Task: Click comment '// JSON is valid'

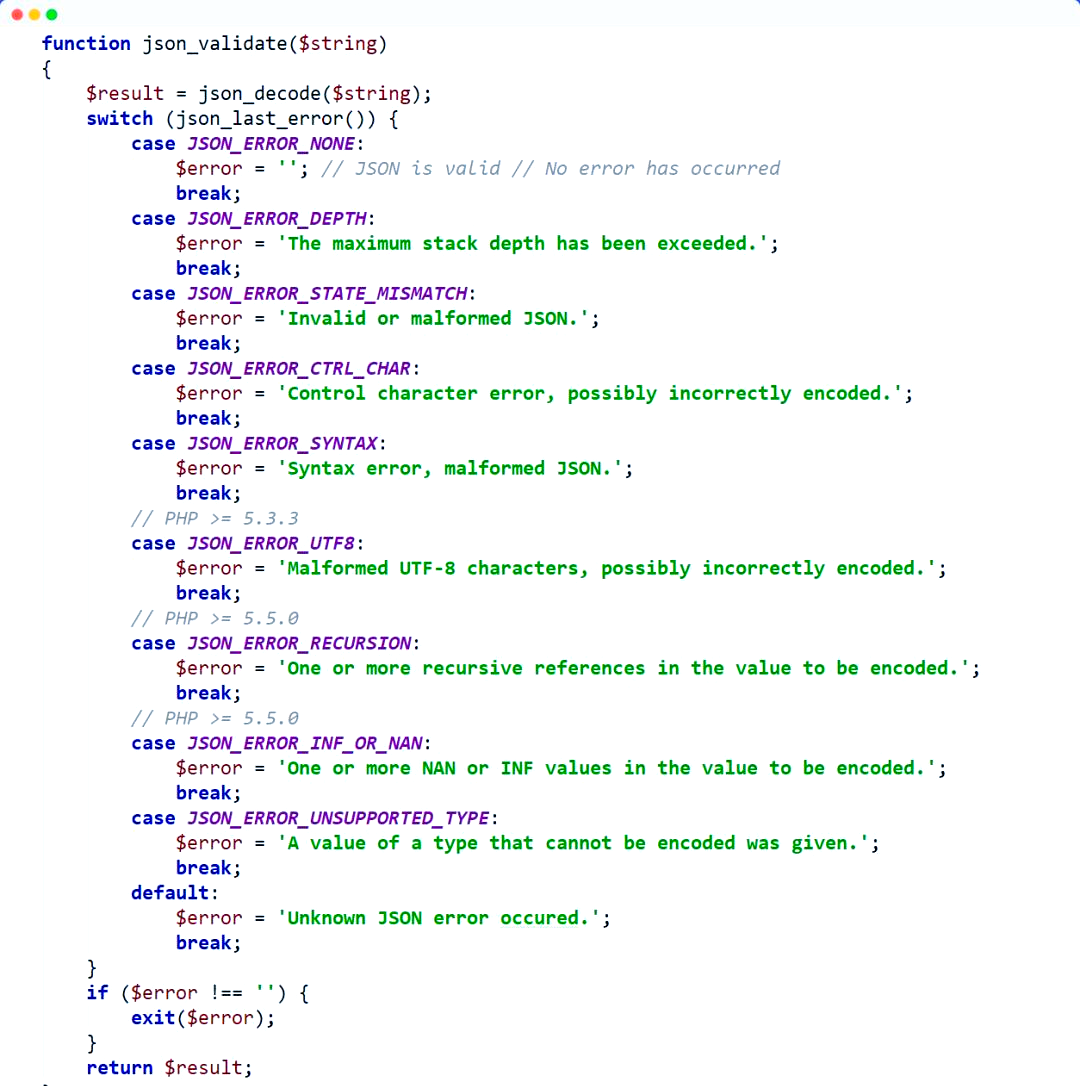Action: (410, 168)
